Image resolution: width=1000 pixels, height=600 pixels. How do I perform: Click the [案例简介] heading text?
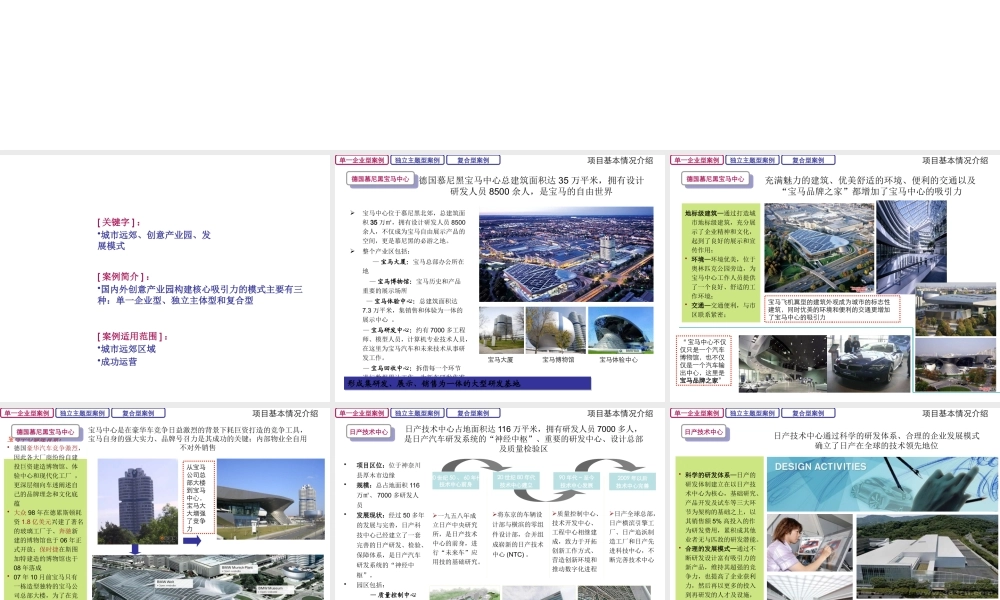point(124,277)
